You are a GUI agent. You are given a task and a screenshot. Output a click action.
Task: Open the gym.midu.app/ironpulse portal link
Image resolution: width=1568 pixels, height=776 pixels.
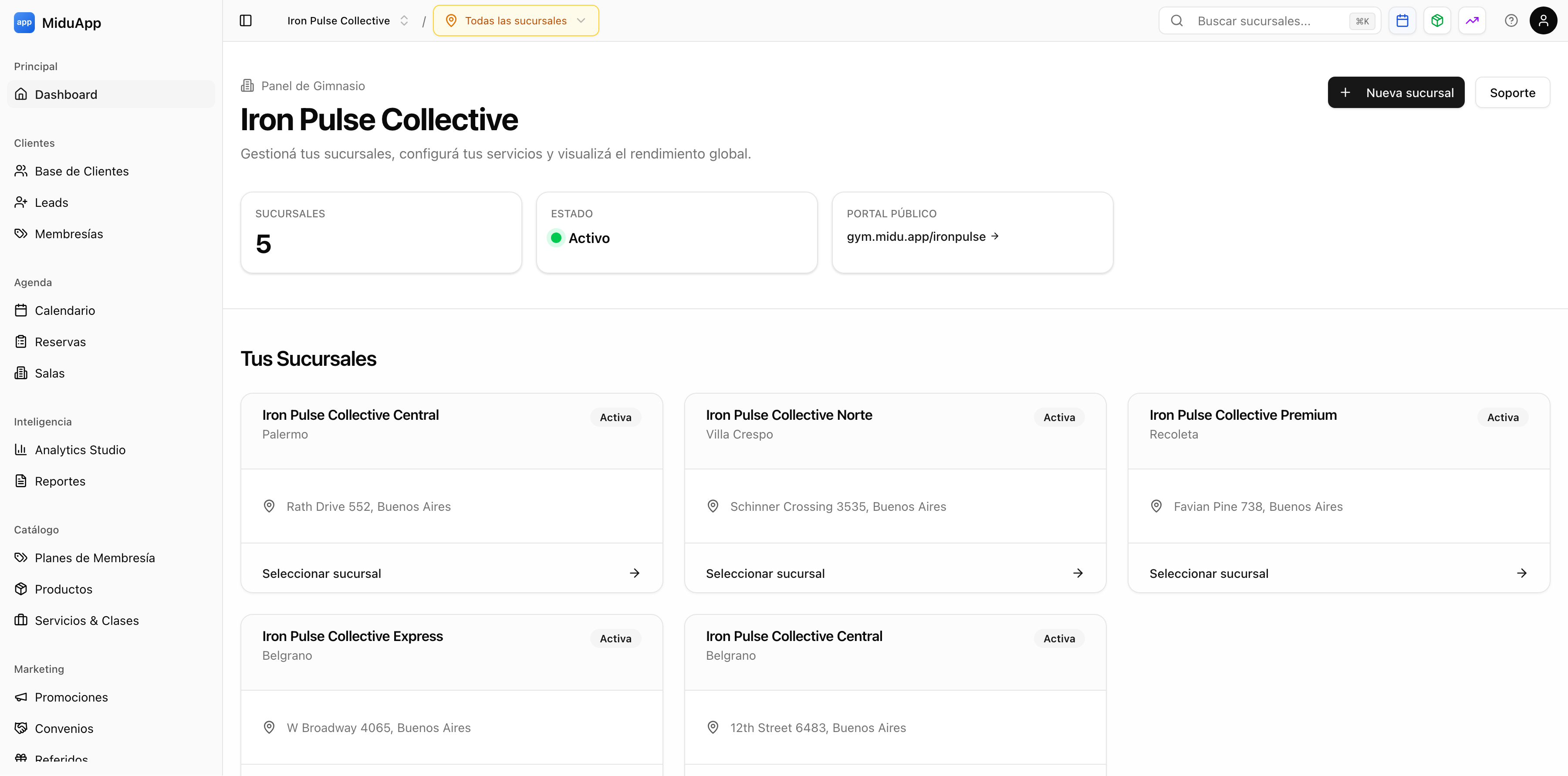click(921, 237)
